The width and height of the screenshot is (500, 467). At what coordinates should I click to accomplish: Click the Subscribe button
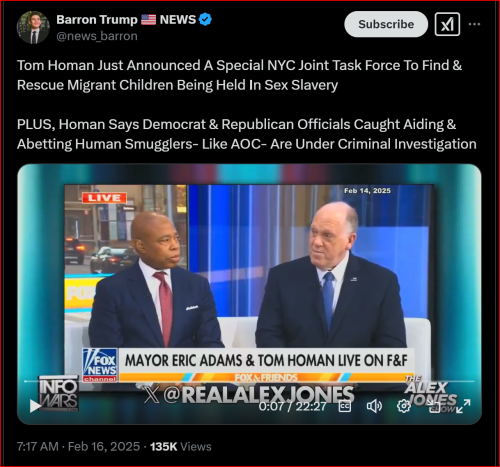point(386,24)
